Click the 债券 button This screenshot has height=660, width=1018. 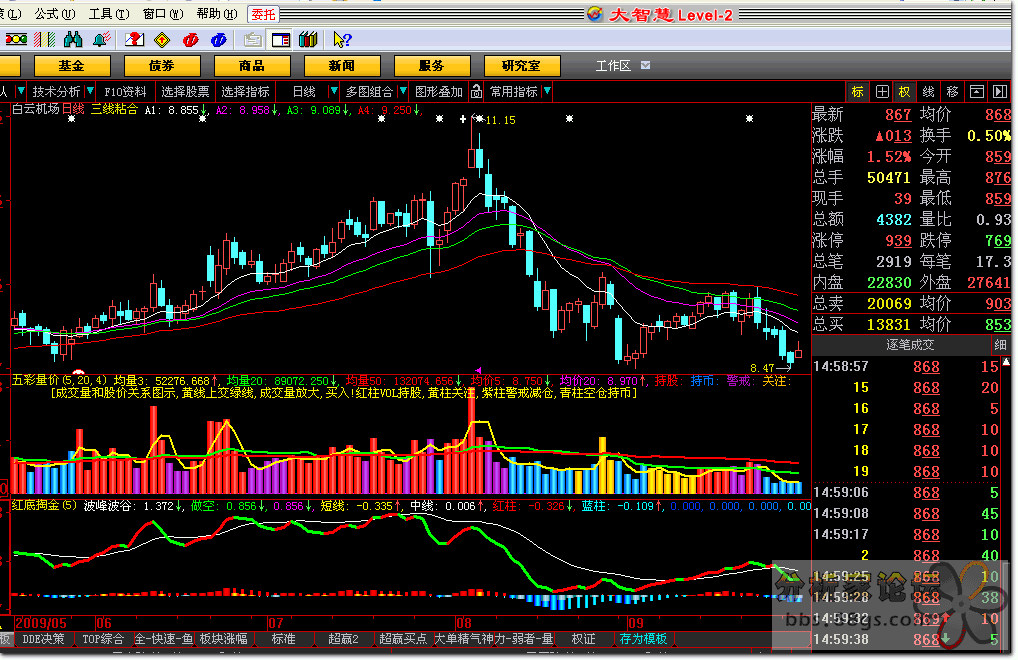(162, 66)
